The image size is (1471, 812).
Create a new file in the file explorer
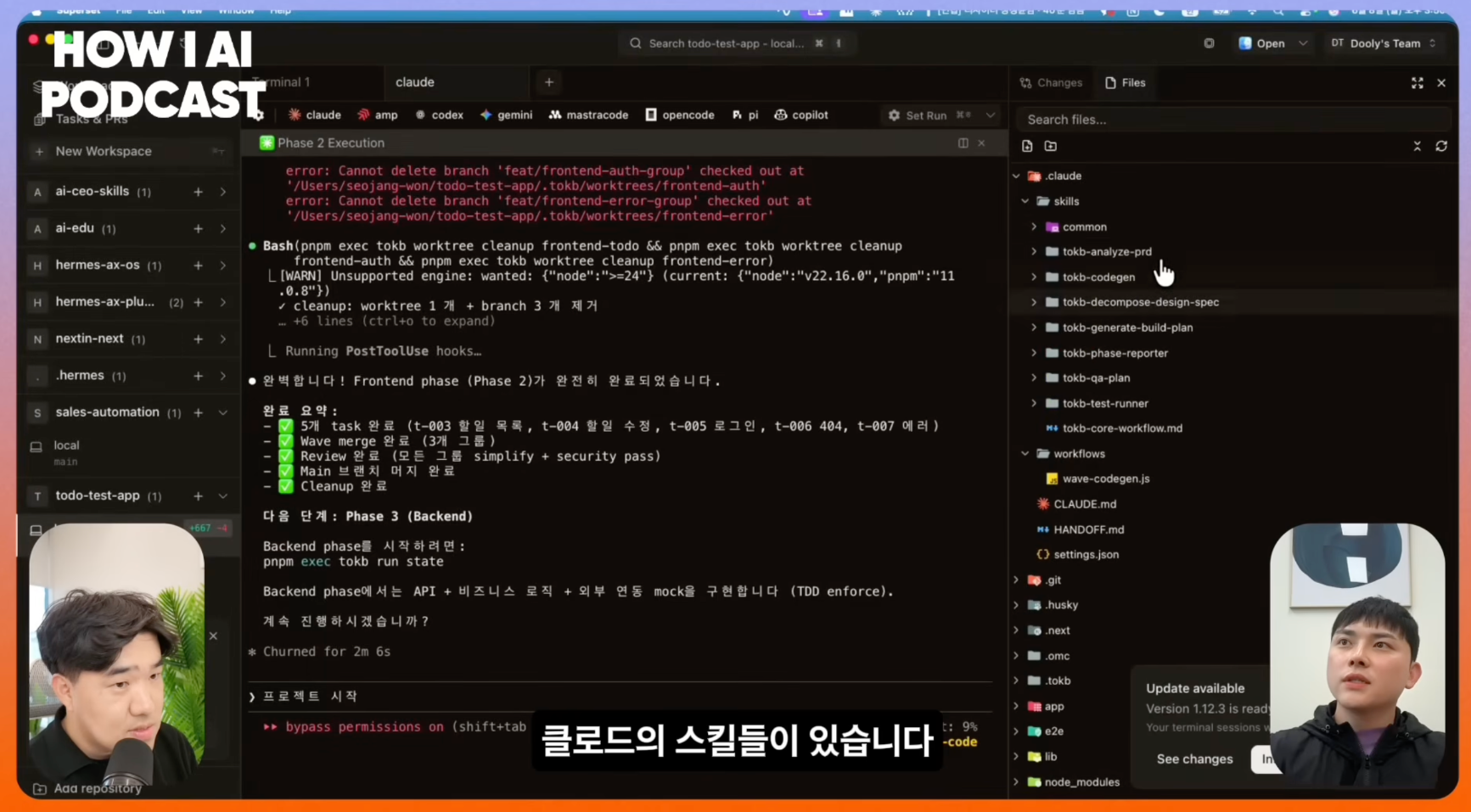pos(1027,146)
